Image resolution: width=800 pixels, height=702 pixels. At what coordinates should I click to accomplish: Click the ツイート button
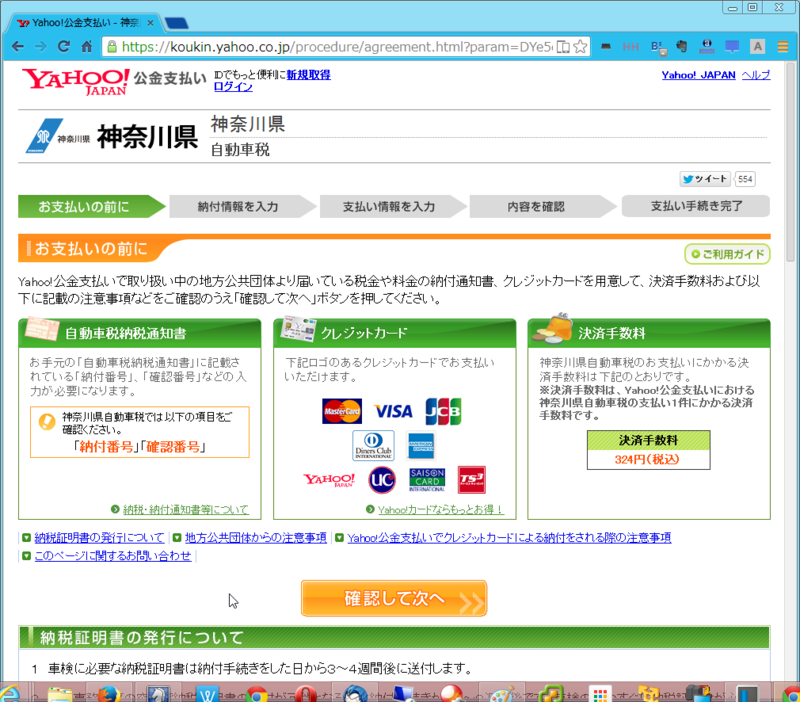coord(705,179)
